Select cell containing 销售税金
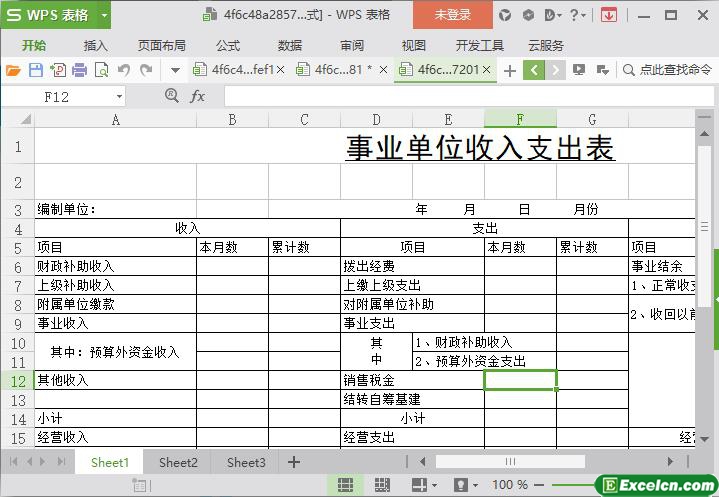 pos(412,381)
